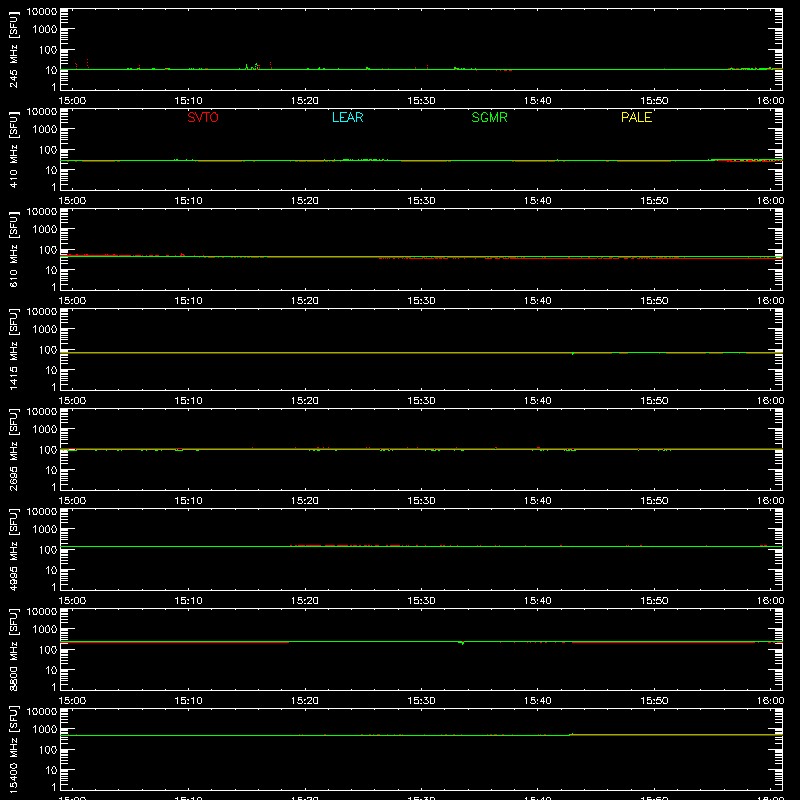Select the 610 MHz [SFU] axis title
The image size is (800, 800).
13,249
